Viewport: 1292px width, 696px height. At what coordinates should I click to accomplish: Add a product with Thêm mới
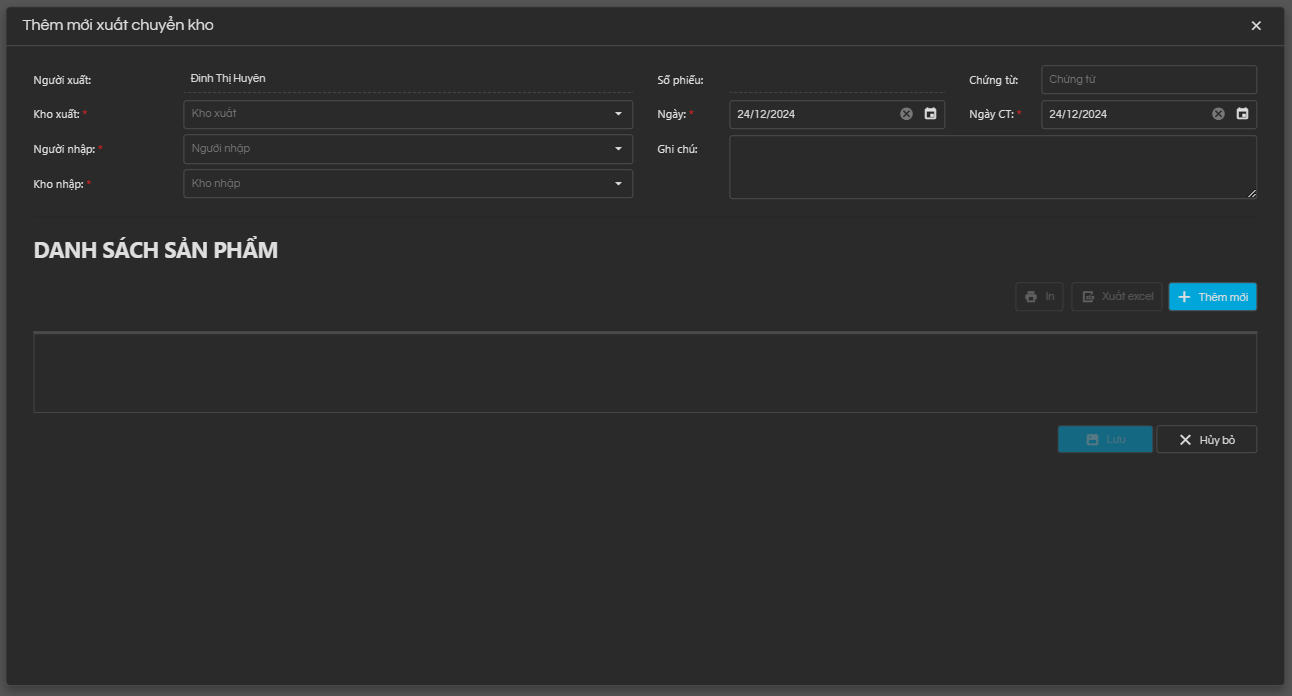coord(1212,297)
